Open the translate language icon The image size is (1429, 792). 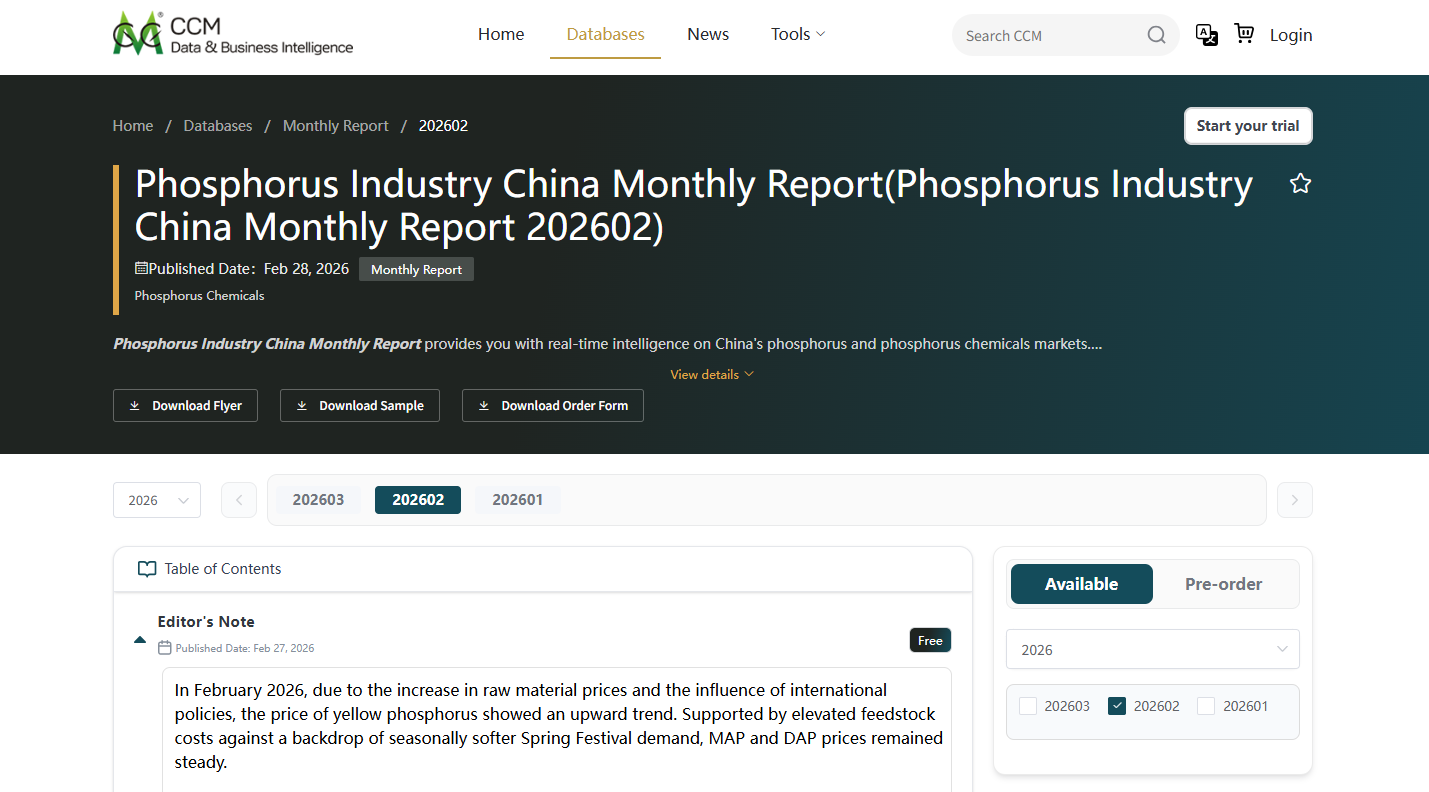tap(1207, 34)
